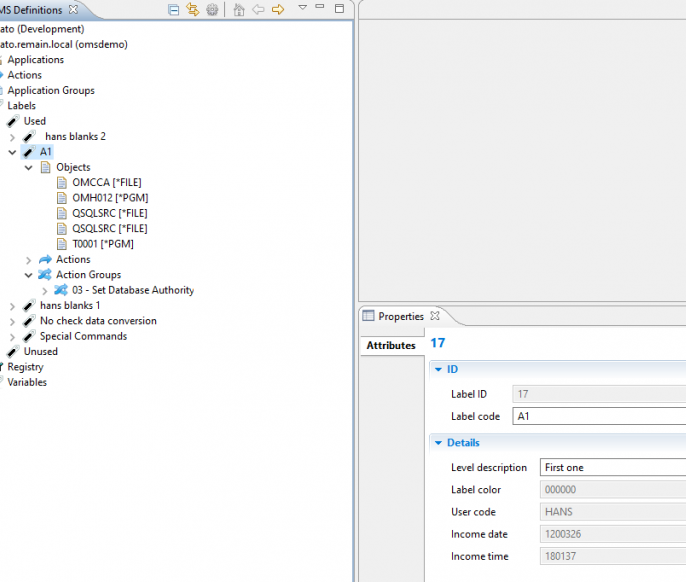The width and height of the screenshot is (686, 582).
Task: Close the Properties view tab
Action: click(x=435, y=316)
